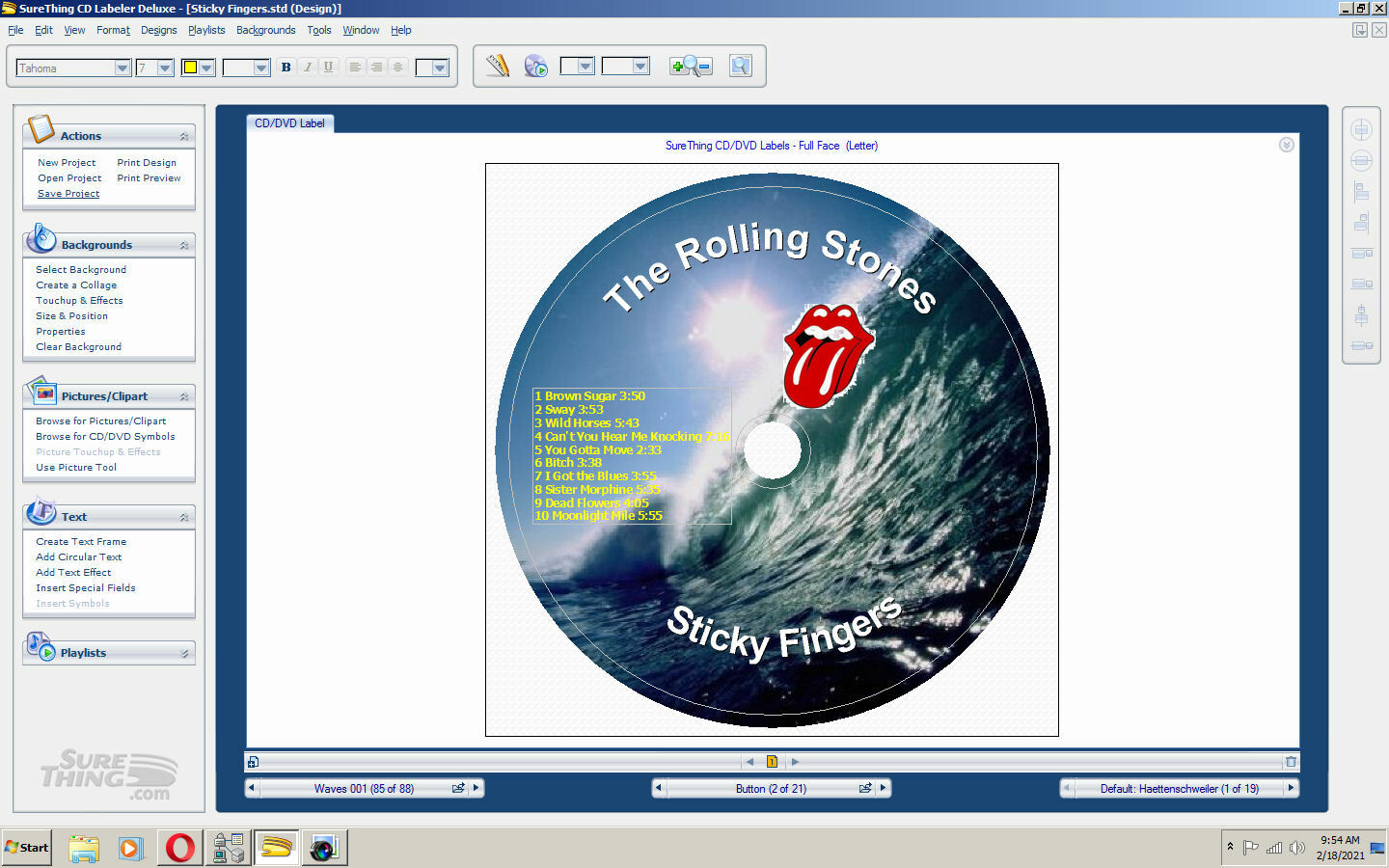Go to next font style after Haettenschweiler

click(x=1291, y=788)
